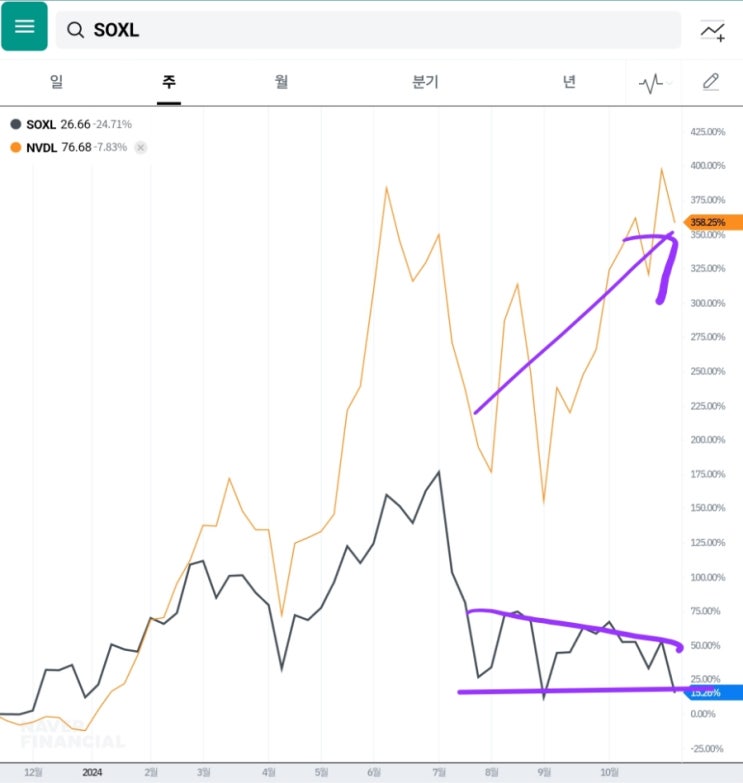Image resolution: width=743 pixels, height=783 pixels.
Task: Remove the NVDL comparison series
Action: click(x=140, y=147)
